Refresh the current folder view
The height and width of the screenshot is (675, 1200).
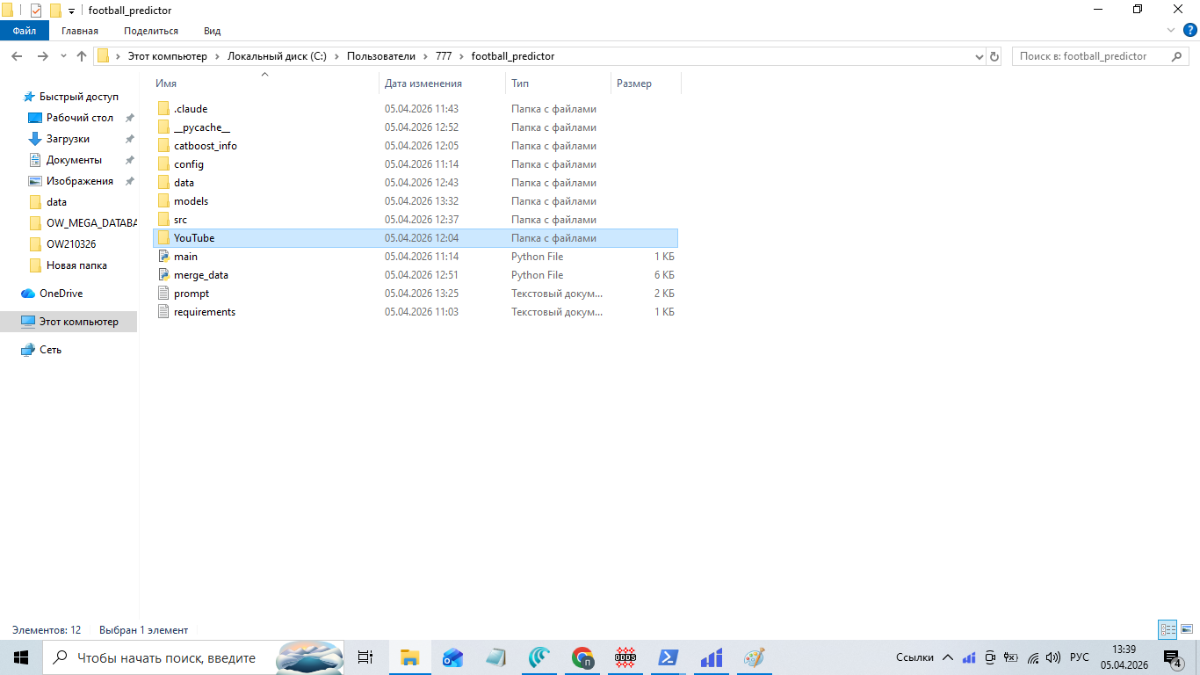pyautogui.click(x=994, y=57)
